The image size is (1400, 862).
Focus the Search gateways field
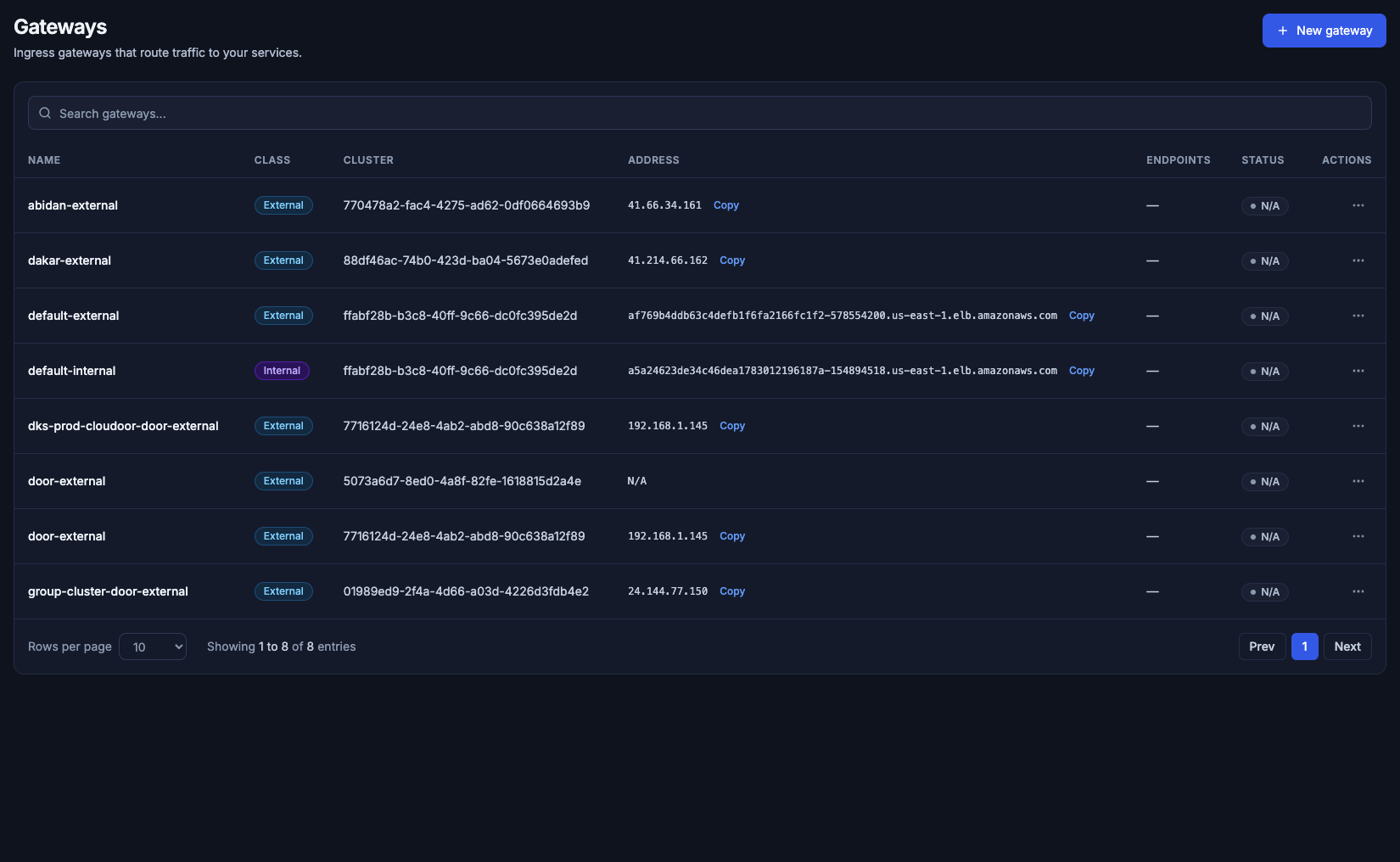coord(700,113)
